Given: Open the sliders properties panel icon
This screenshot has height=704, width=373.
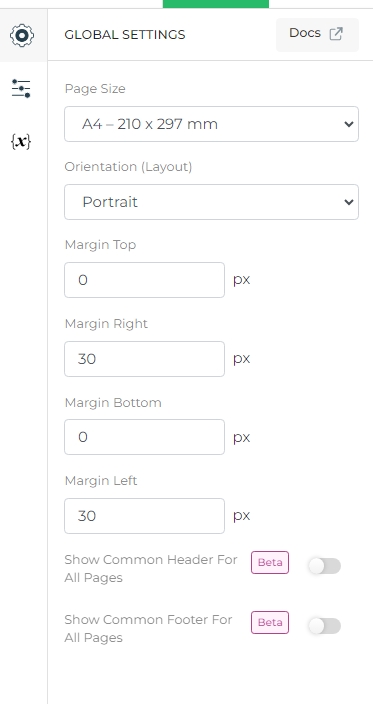Looking at the screenshot, I should (21, 88).
